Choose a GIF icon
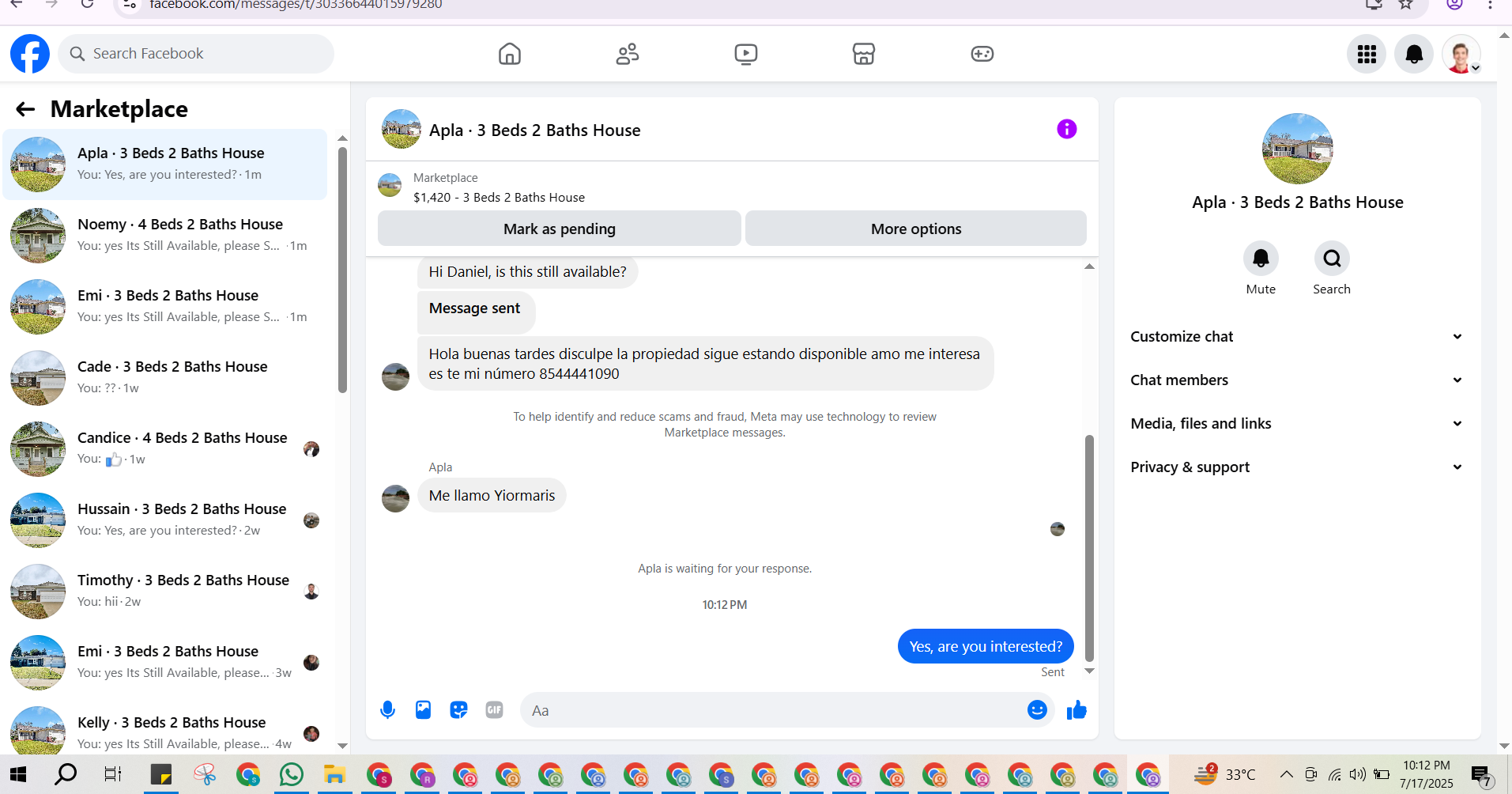This screenshot has width=1512, height=794. coord(495,710)
